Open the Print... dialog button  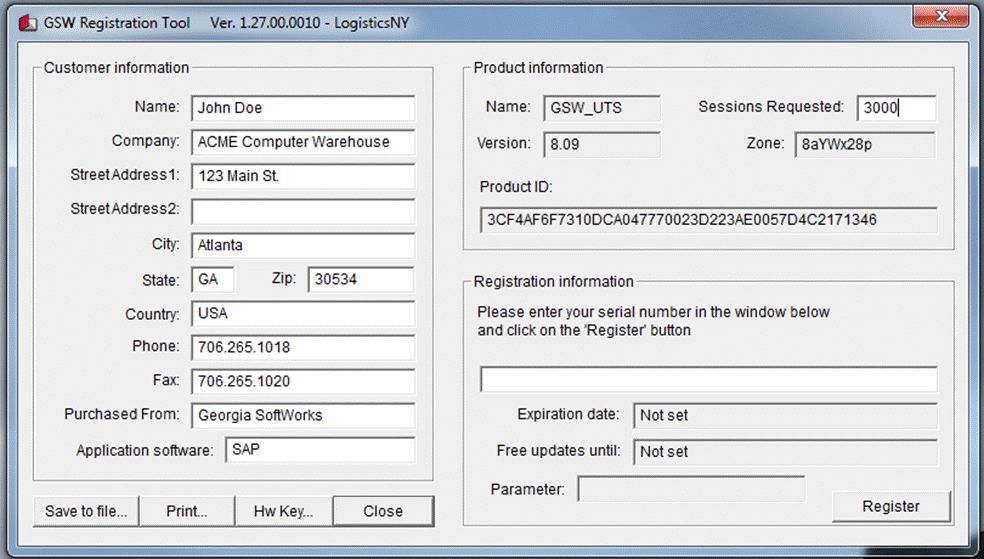[x=187, y=511]
